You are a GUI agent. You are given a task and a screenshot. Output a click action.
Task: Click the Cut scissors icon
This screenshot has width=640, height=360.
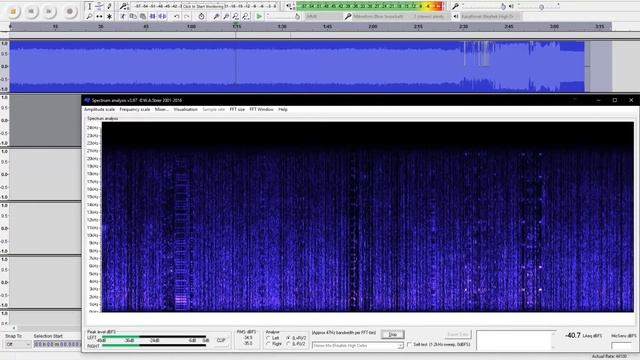[123, 16]
